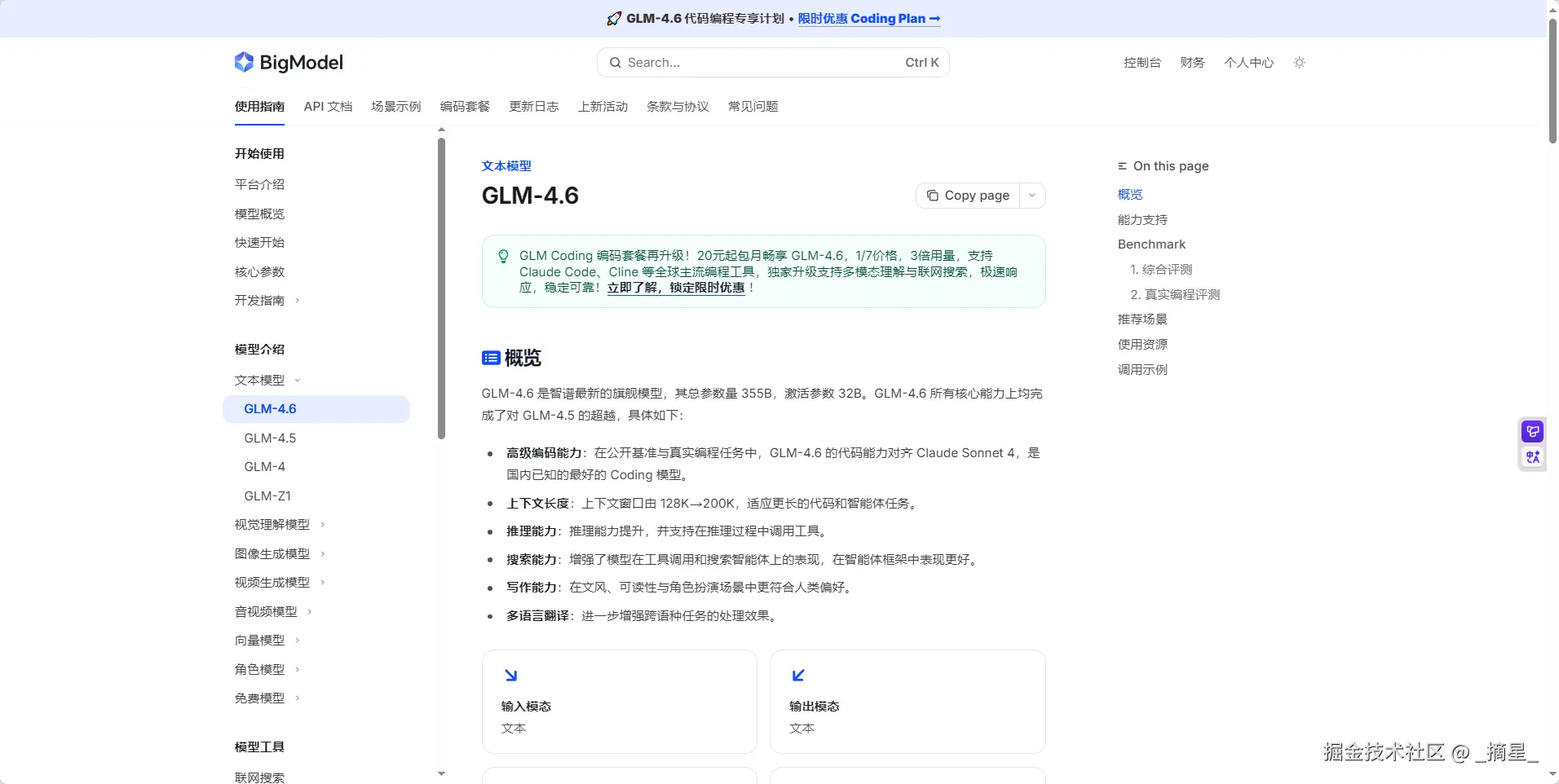1559x784 pixels.
Task: Click the BigModel logo
Action: [289, 63]
